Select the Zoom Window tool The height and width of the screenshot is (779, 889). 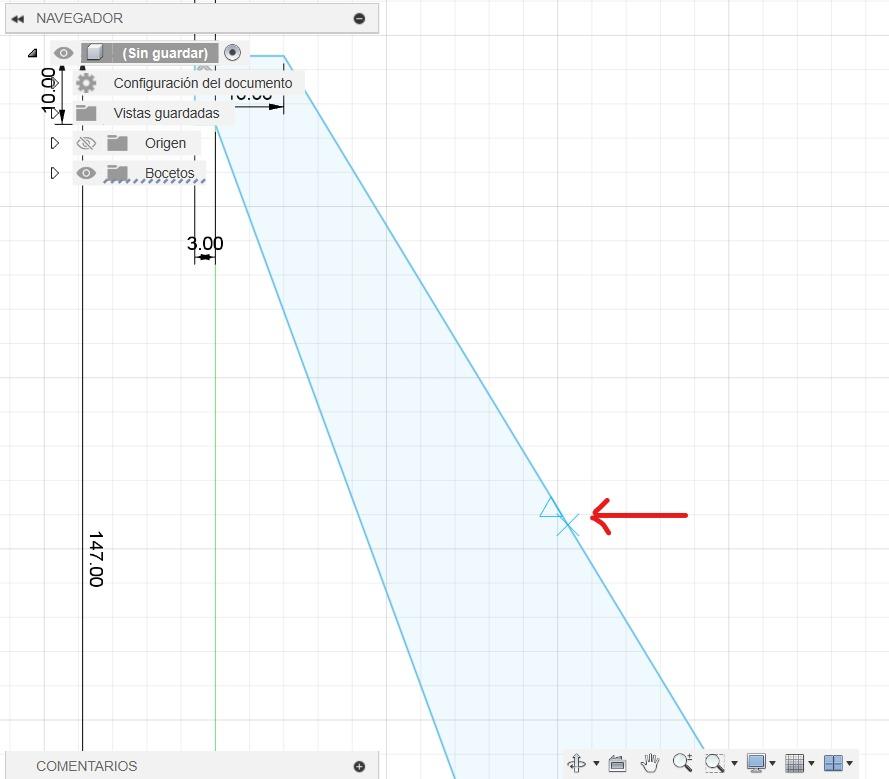click(714, 763)
